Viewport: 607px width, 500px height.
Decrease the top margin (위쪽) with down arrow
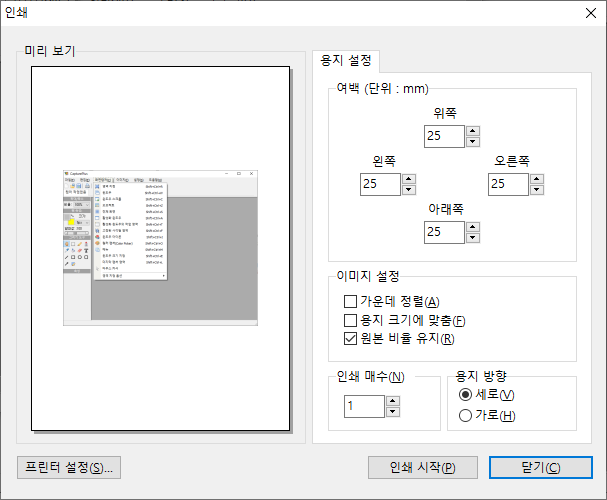472,141
